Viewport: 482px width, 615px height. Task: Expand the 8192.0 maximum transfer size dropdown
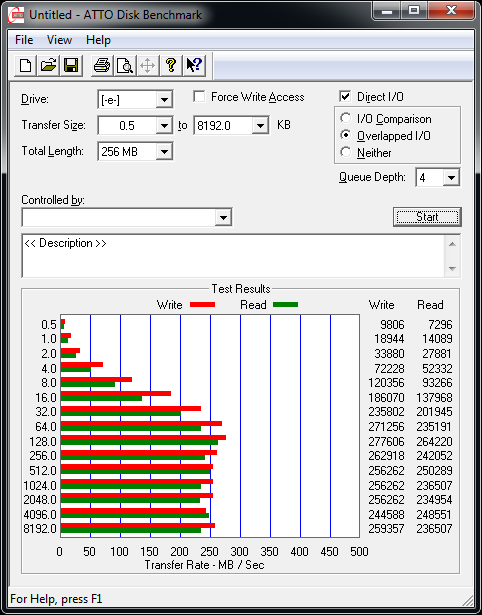pyautogui.click(x=260, y=126)
